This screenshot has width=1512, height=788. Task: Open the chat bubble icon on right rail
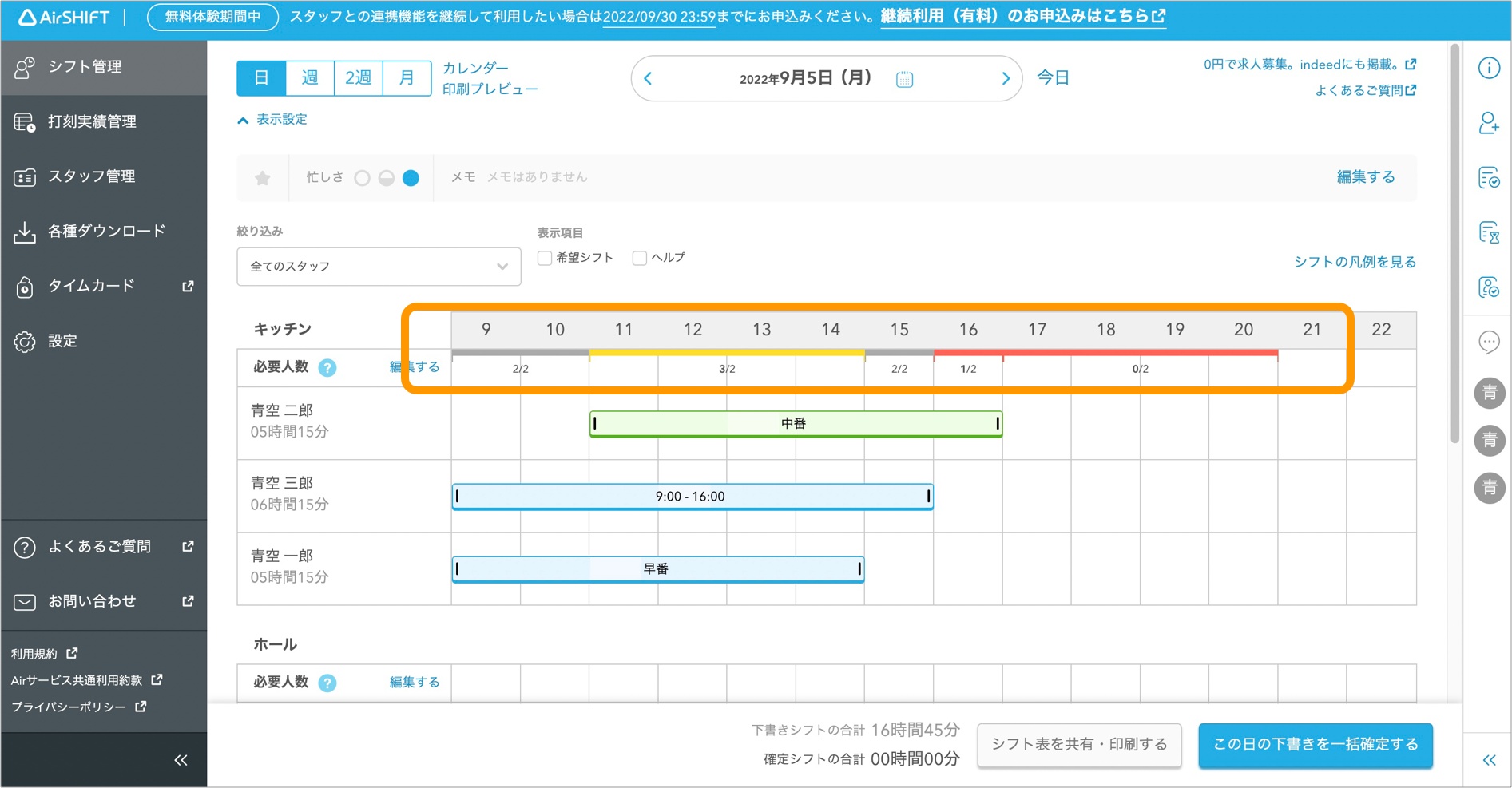(1488, 343)
